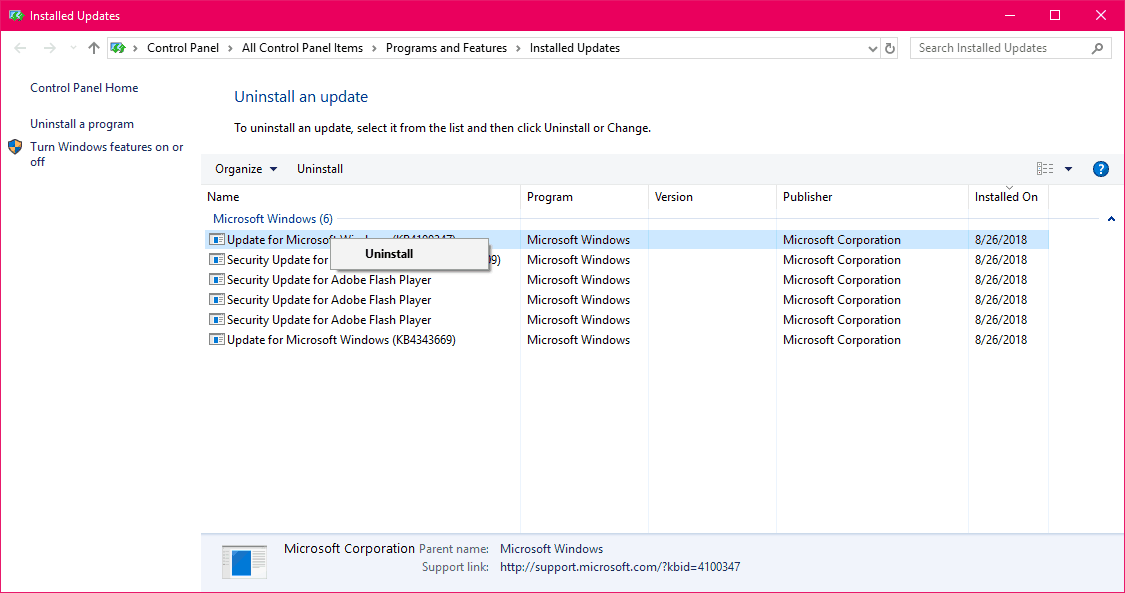Go up one level with Up arrow
The height and width of the screenshot is (593, 1125).
[93, 48]
